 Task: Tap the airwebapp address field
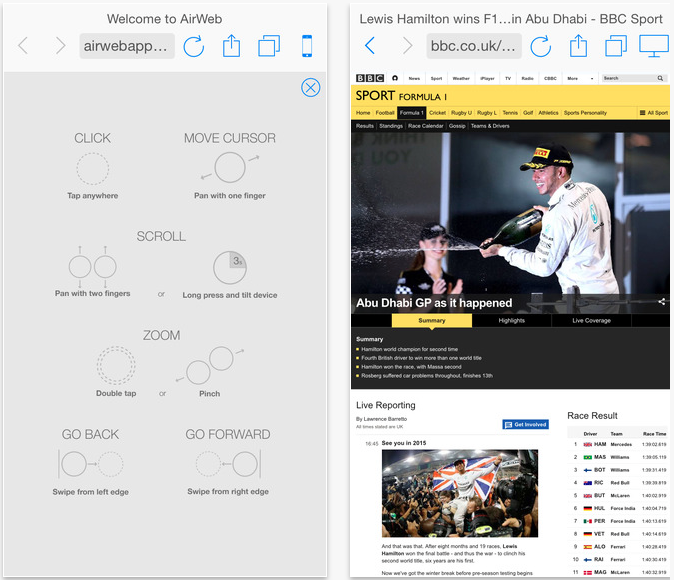(x=127, y=46)
